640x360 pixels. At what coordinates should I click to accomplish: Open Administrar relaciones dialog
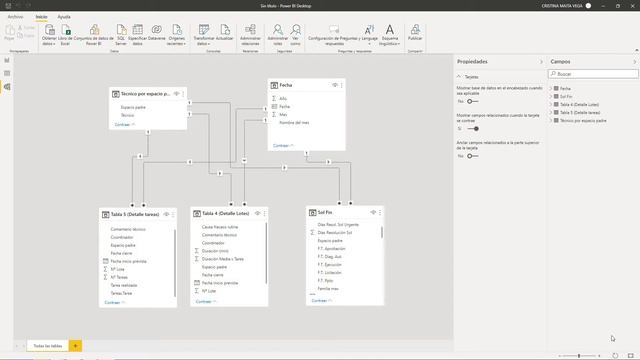tap(250, 35)
